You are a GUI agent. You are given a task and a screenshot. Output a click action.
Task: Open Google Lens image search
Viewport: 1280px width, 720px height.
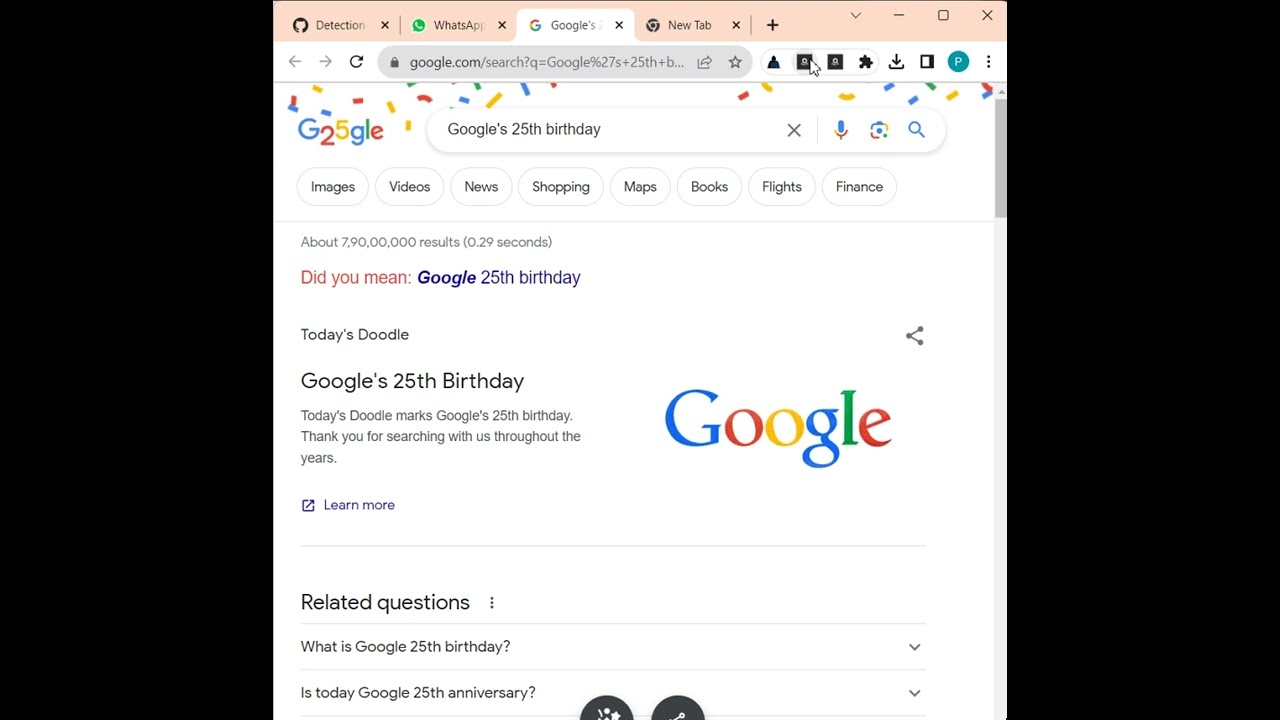click(x=879, y=130)
